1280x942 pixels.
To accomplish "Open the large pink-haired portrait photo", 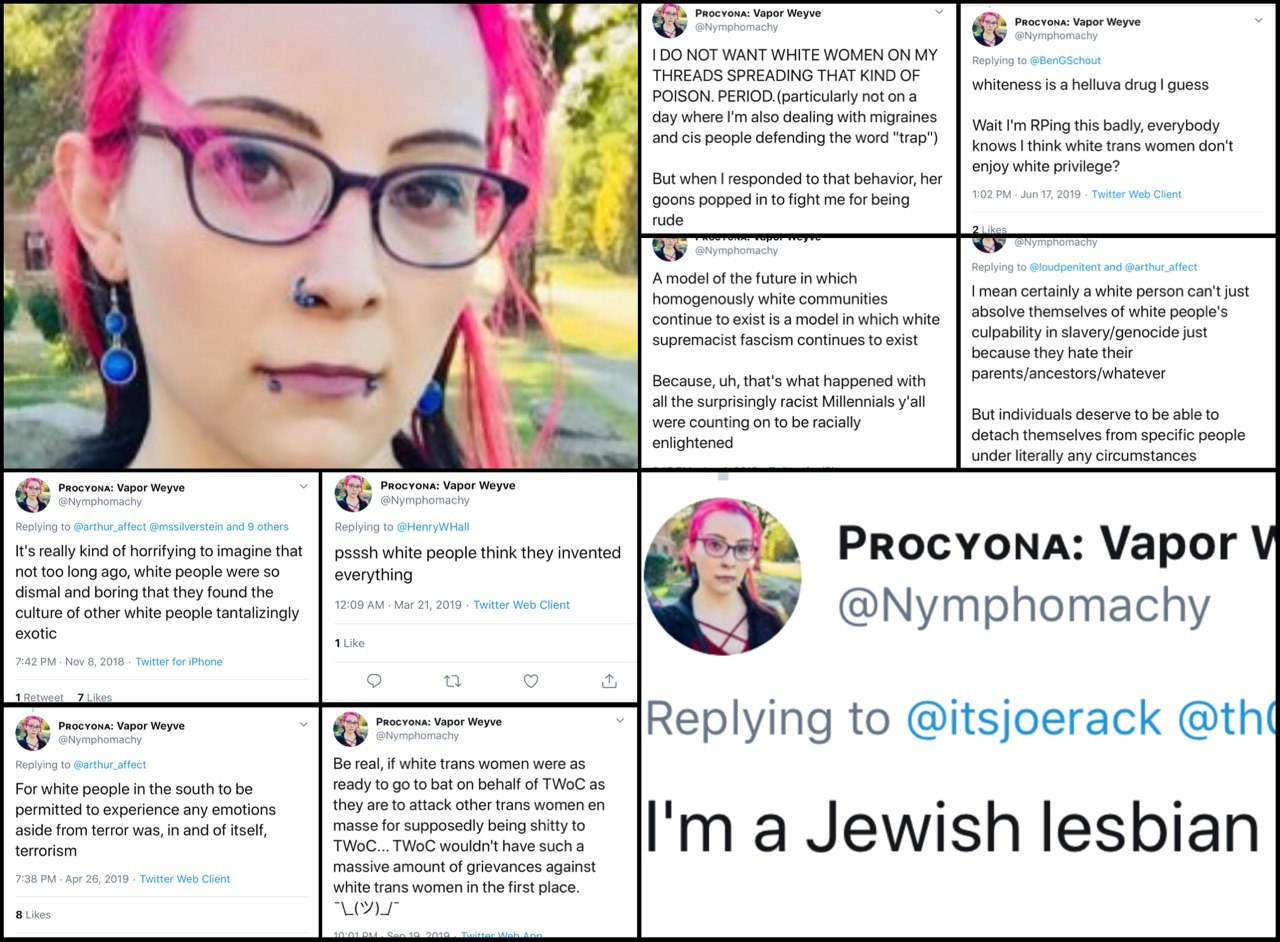I will [x=320, y=236].
